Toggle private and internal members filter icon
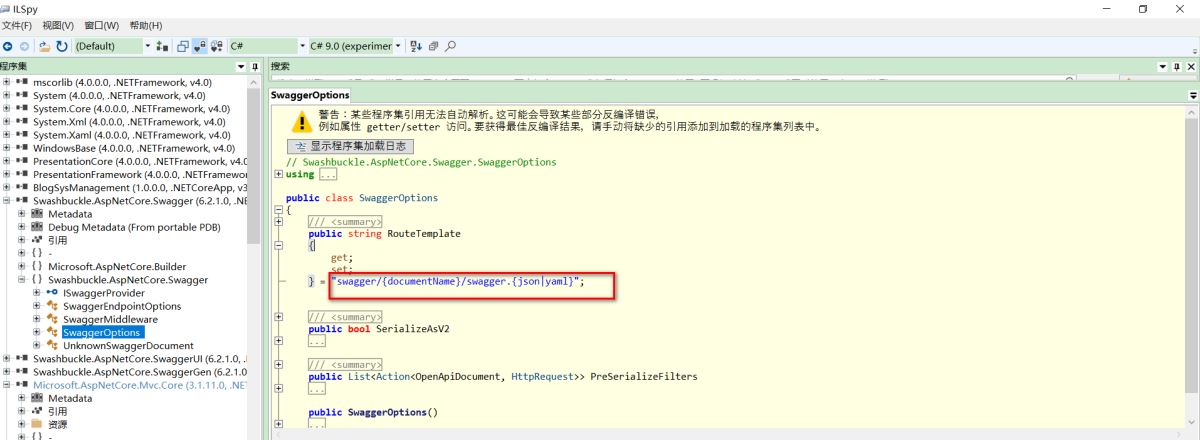 tap(200, 46)
